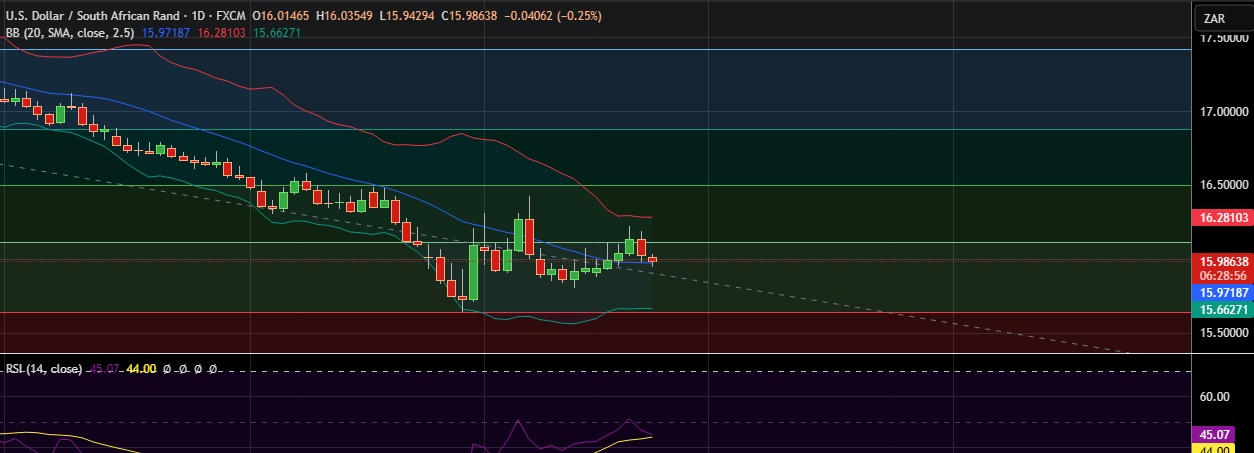Image resolution: width=1254 pixels, height=453 pixels.
Task: Click the 15.98638 current price label
Action: click(1222, 260)
